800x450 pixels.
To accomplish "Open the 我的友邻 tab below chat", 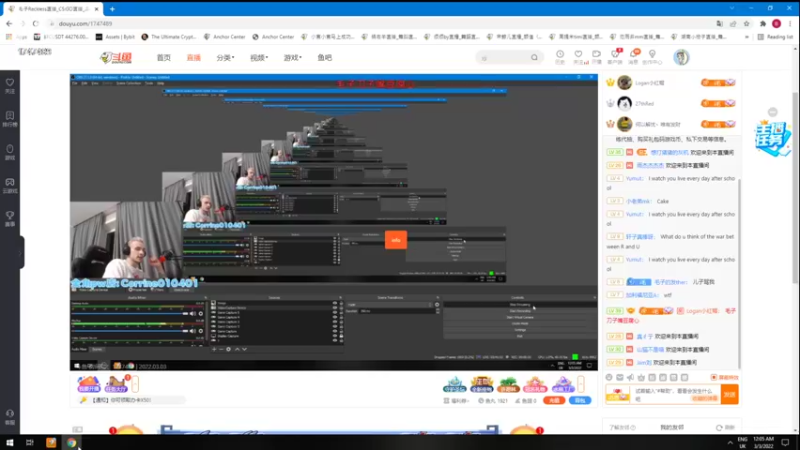I will [671, 428].
